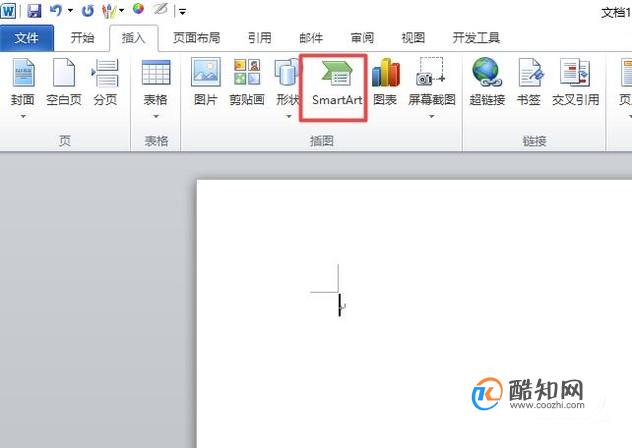Expand the Cover Page (封面) dropdown

(x=23, y=116)
